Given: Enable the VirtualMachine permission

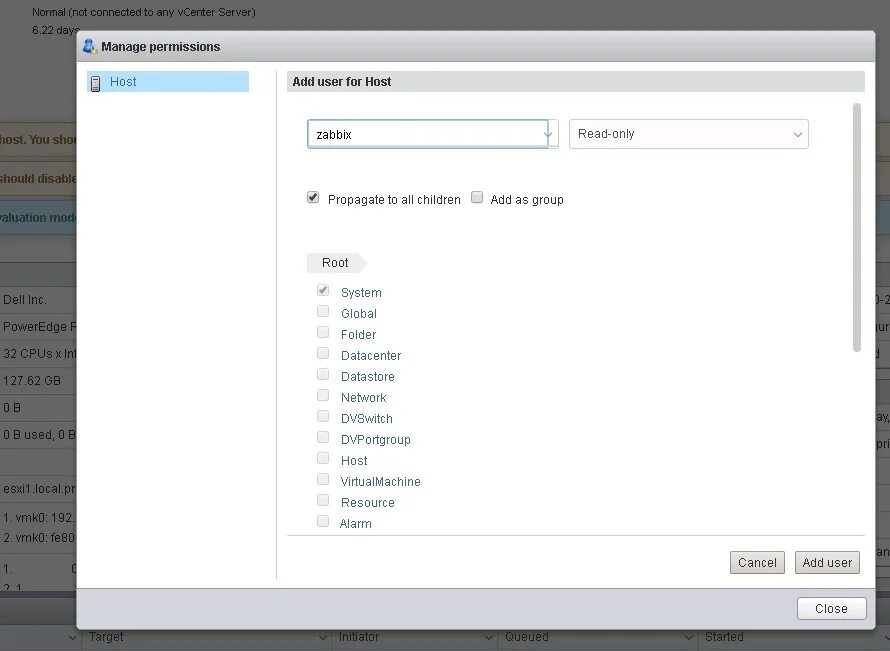Looking at the screenshot, I should [x=322, y=478].
